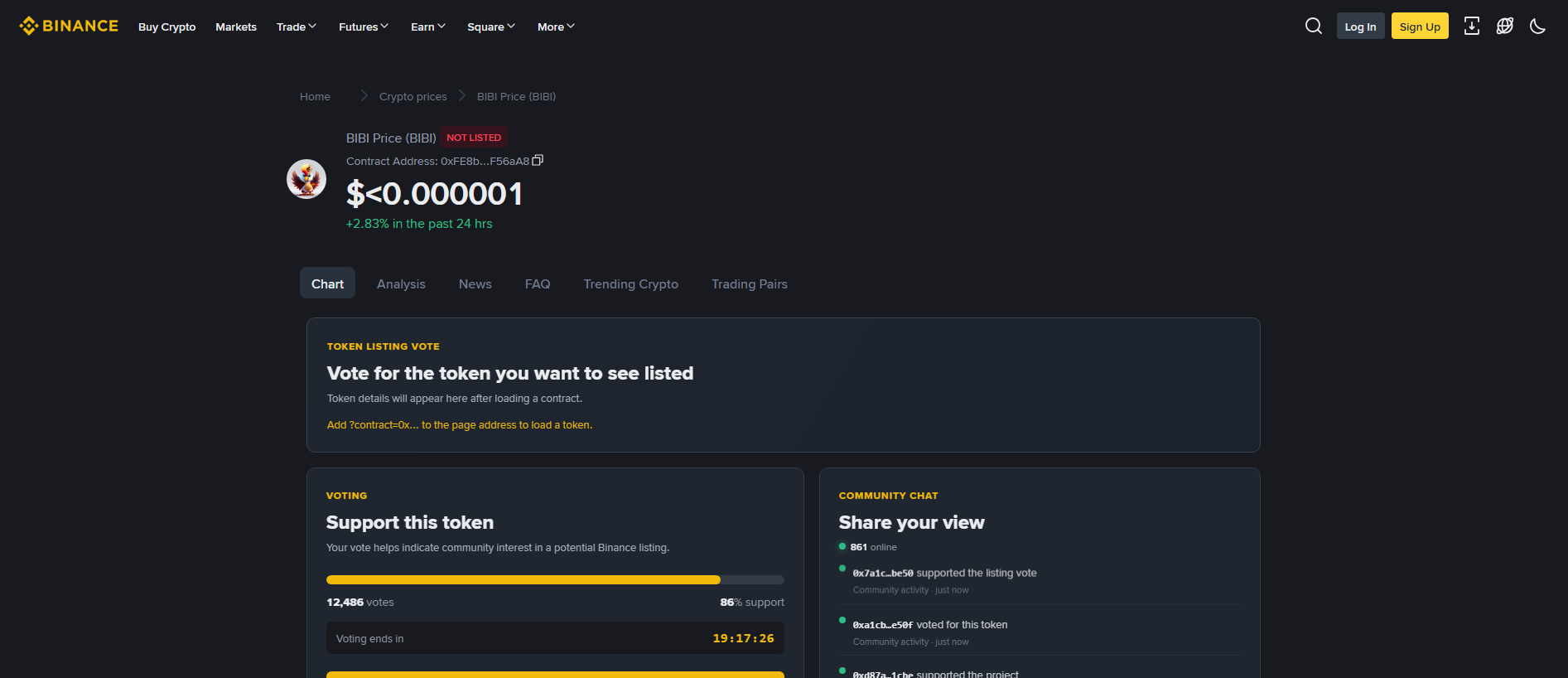Image resolution: width=1568 pixels, height=678 pixels.
Task: Click the Add ?contract=0x... hint text
Action: pyautogui.click(x=460, y=425)
